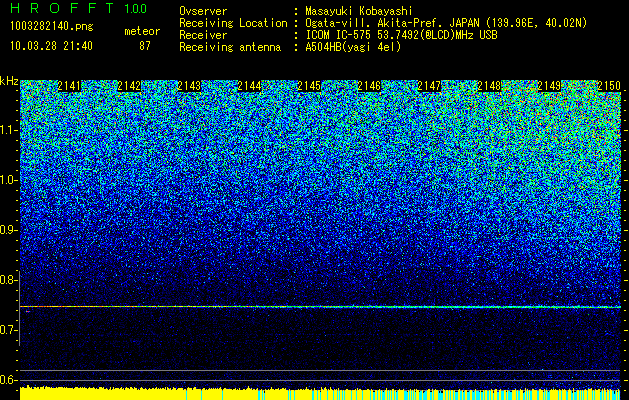Click the kHz axis unit label
This screenshot has width=629, height=400.
pyautogui.click(x=9, y=81)
